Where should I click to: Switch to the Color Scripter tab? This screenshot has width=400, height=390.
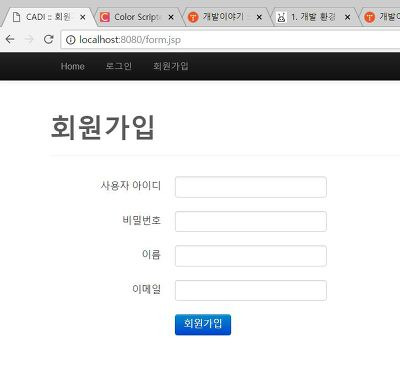tap(138, 17)
